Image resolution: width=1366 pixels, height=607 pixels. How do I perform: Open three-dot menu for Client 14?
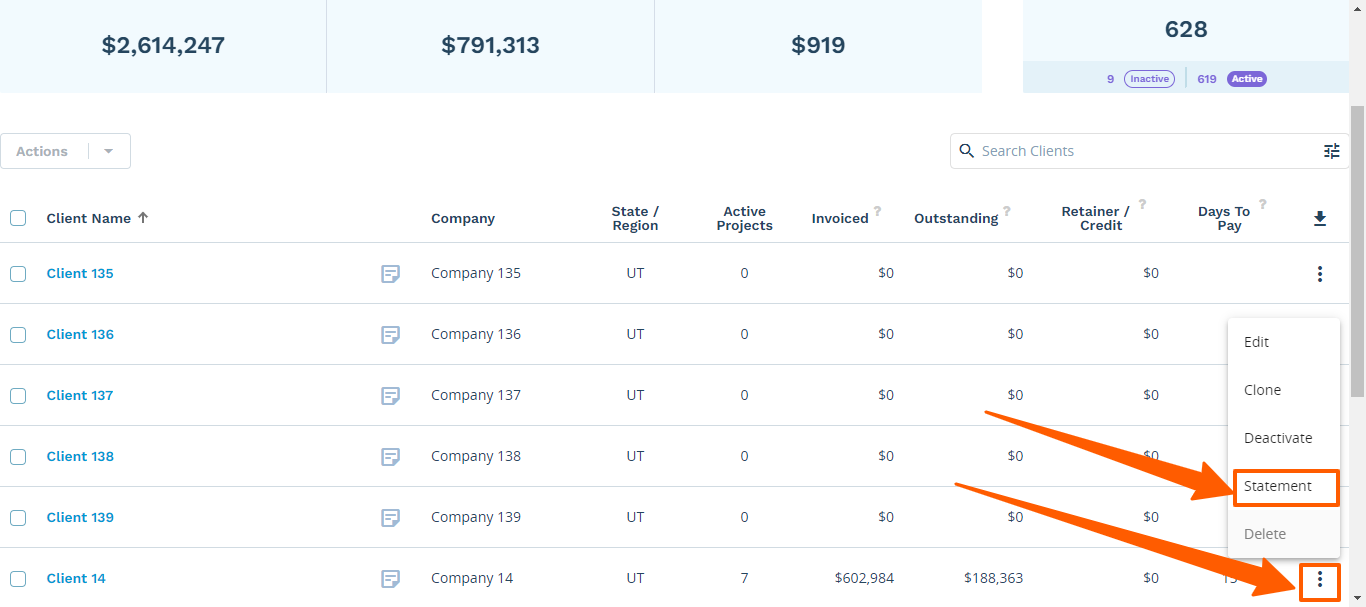[x=1320, y=579]
